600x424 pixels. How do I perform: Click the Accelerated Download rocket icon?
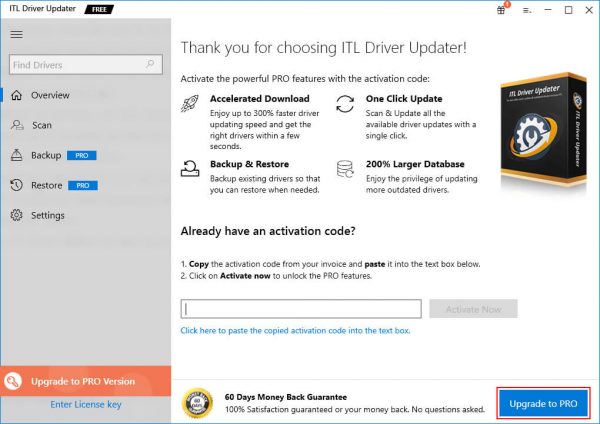click(190, 103)
